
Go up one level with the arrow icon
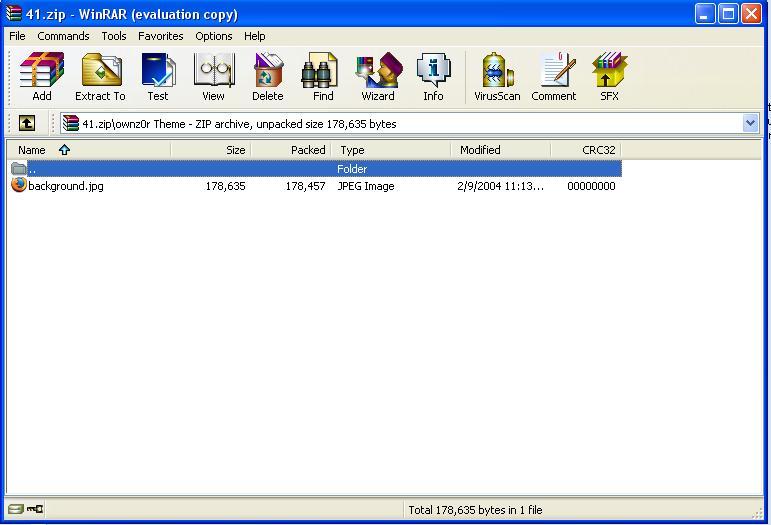coord(27,123)
